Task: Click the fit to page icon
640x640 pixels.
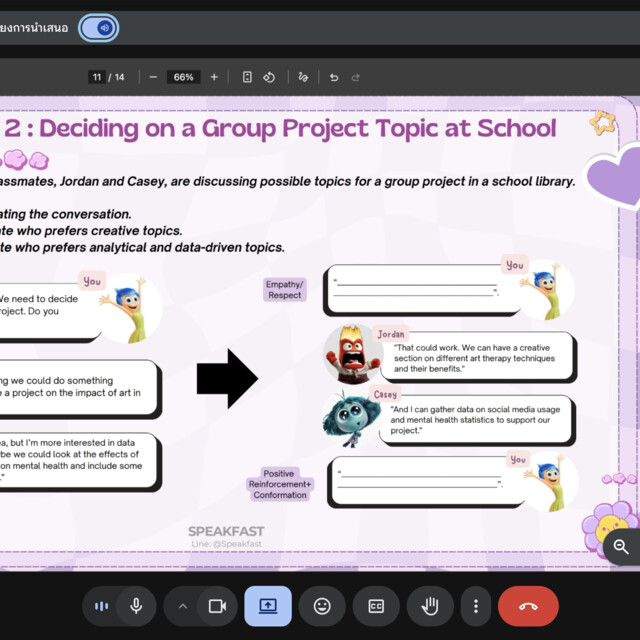Action: (x=247, y=77)
